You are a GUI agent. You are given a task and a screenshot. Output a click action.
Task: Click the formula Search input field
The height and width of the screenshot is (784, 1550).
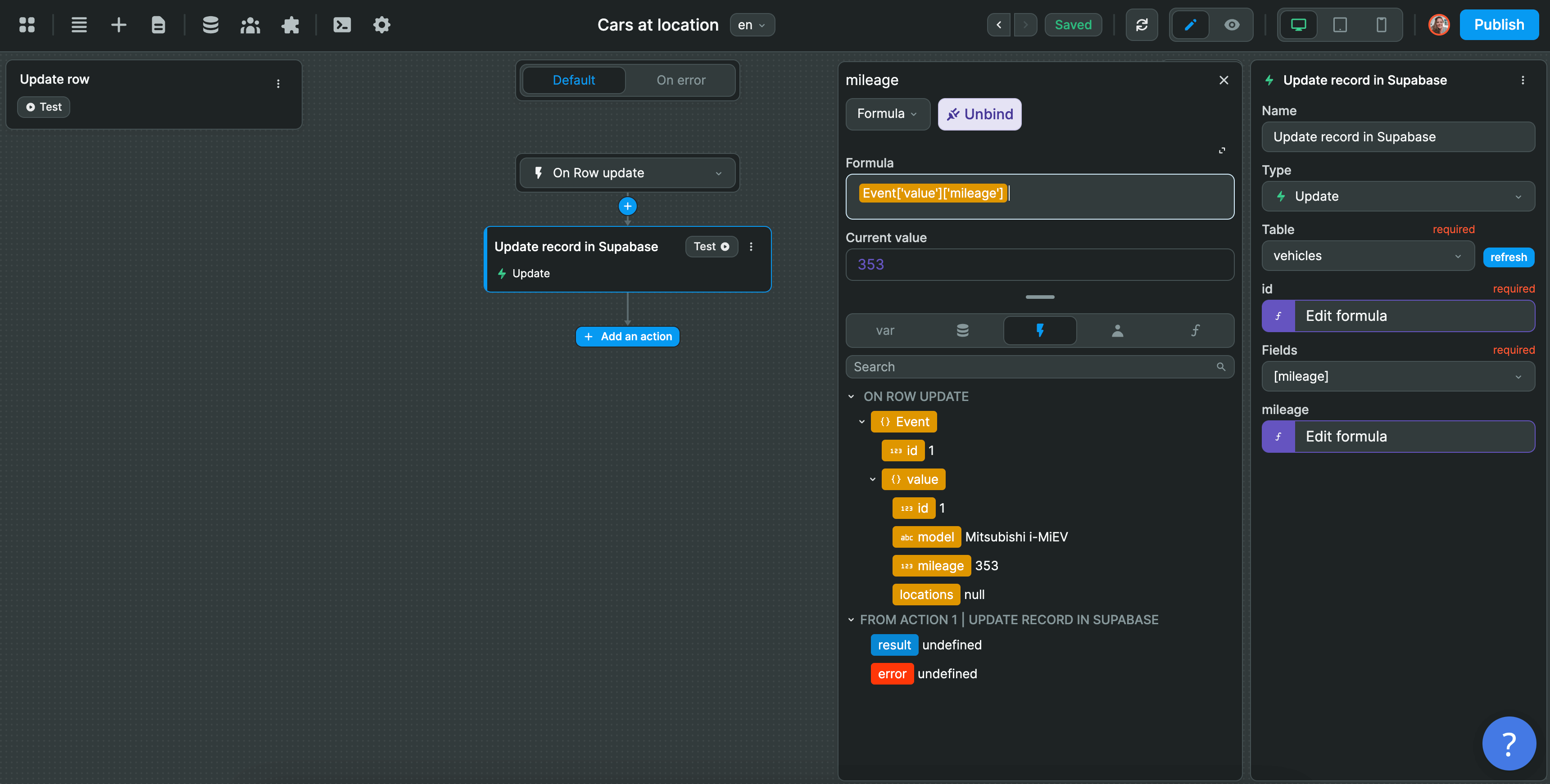click(1032, 367)
